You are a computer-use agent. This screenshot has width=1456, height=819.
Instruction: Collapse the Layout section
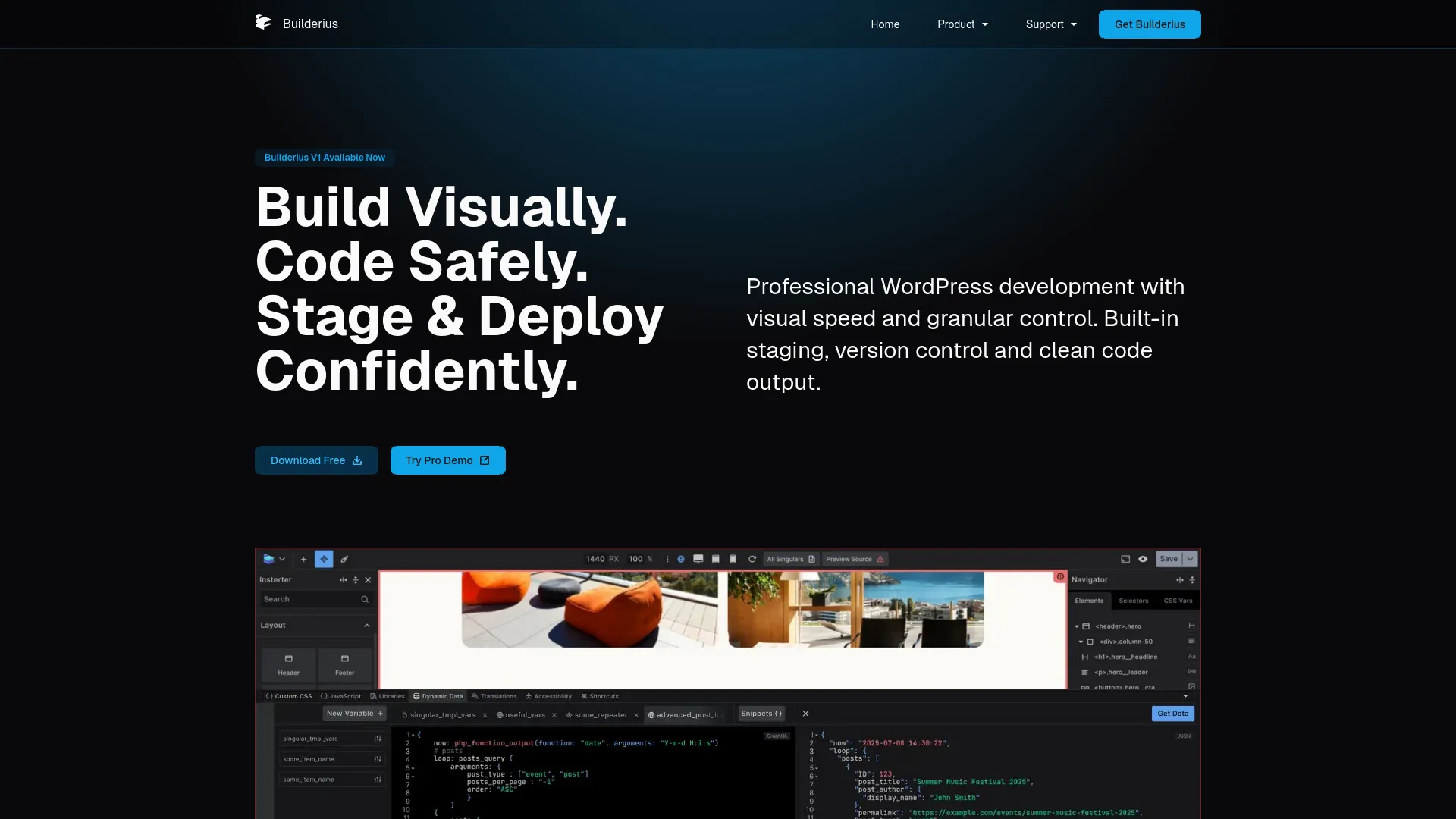tap(367, 626)
